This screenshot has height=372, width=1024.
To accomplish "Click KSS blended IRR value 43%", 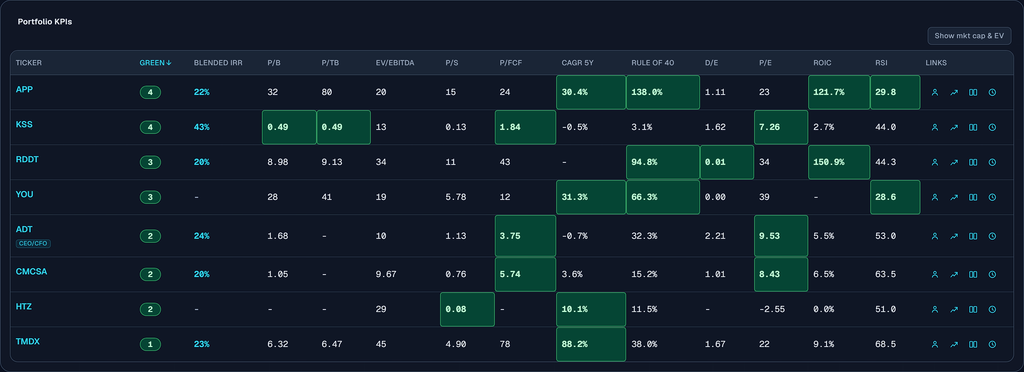I will click(202, 127).
